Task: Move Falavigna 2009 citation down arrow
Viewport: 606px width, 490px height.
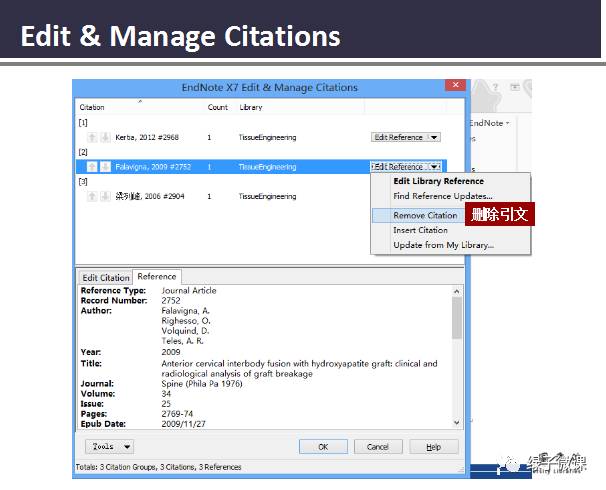Action: point(105,167)
